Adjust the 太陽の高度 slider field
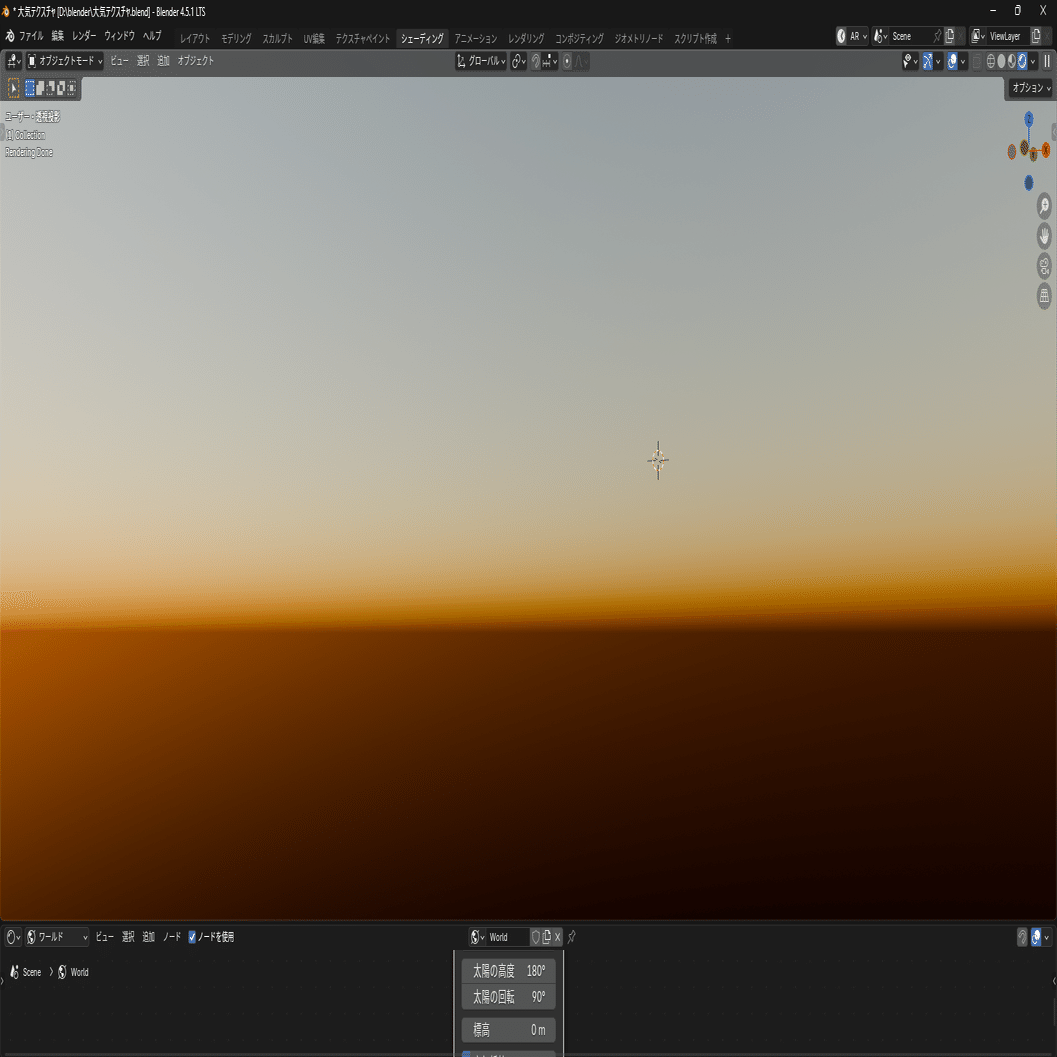Image resolution: width=1057 pixels, height=1057 pixels. [509, 971]
